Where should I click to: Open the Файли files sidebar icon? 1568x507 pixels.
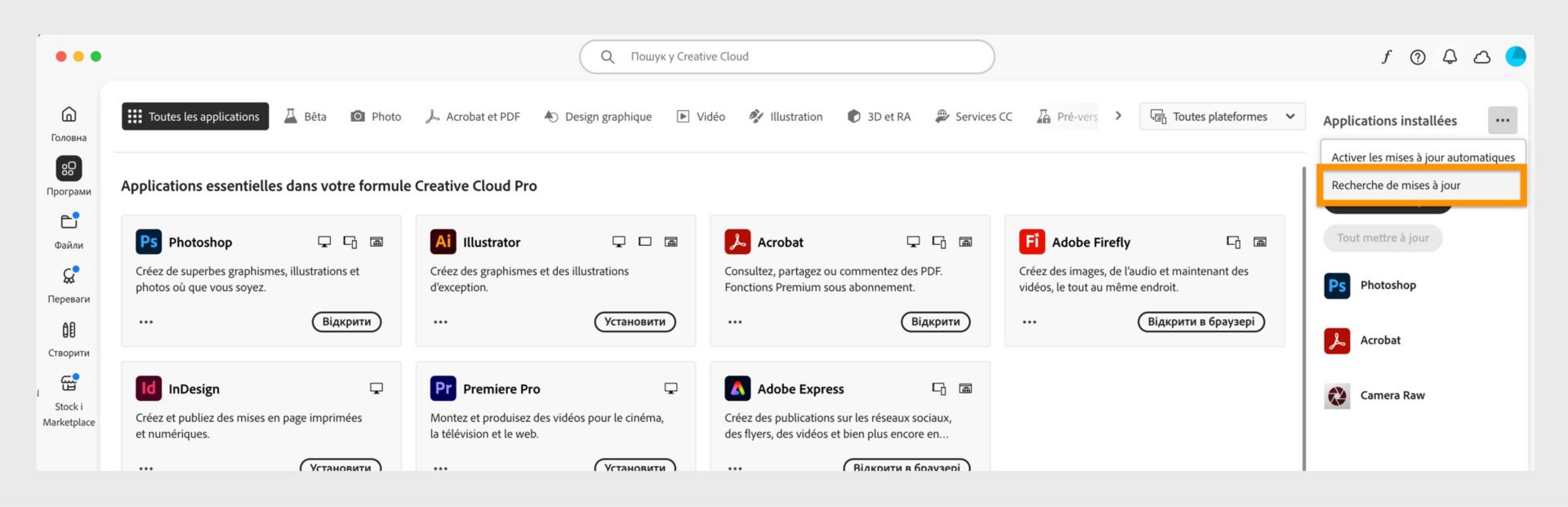click(69, 222)
